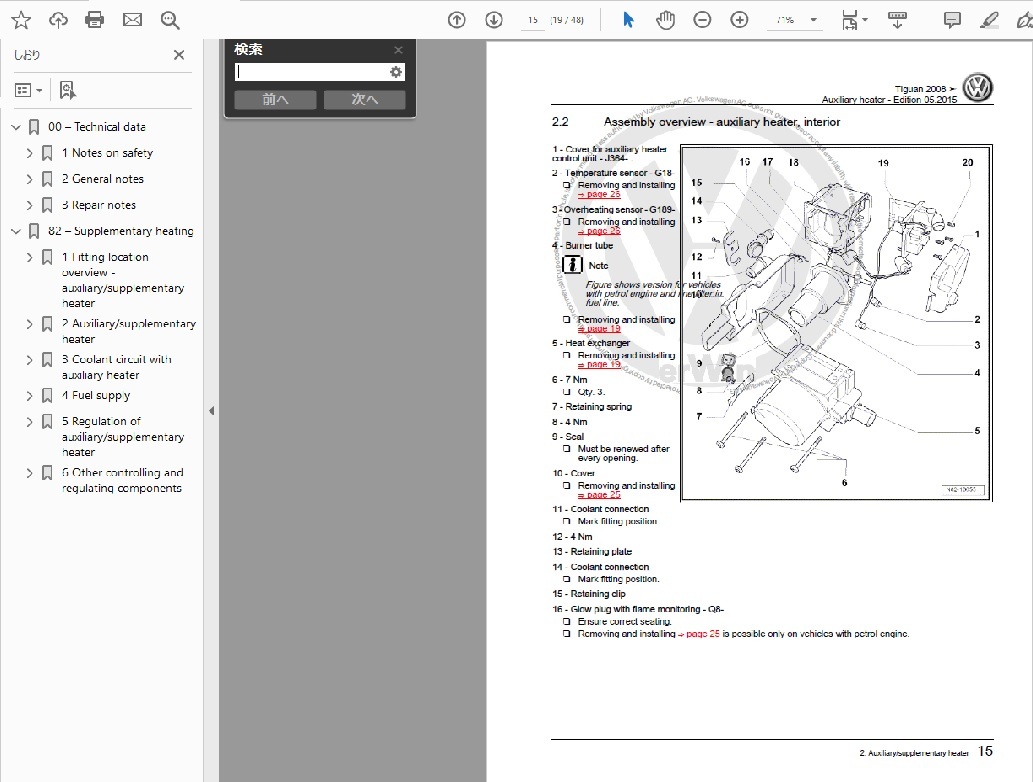Open the read mode scrolling tool
Image resolution: width=1033 pixels, height=782 pixels.
(897, 20)
